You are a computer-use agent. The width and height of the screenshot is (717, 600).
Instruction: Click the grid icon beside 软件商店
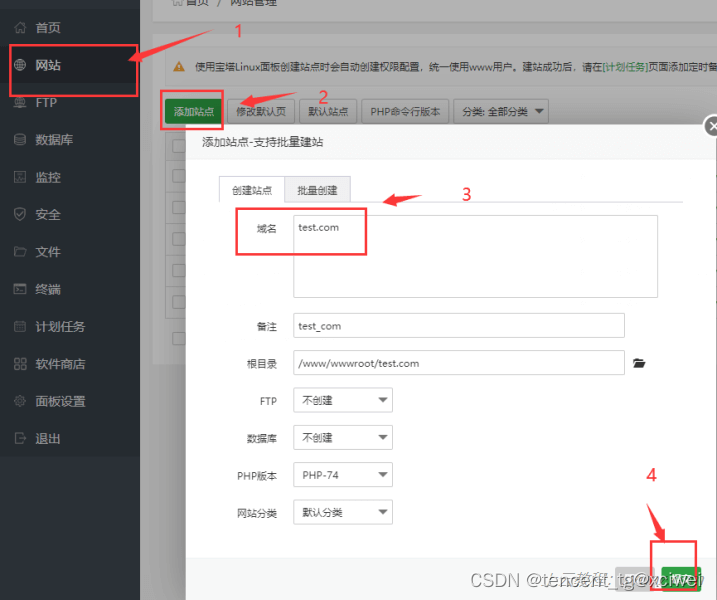[x=20, y=364]
